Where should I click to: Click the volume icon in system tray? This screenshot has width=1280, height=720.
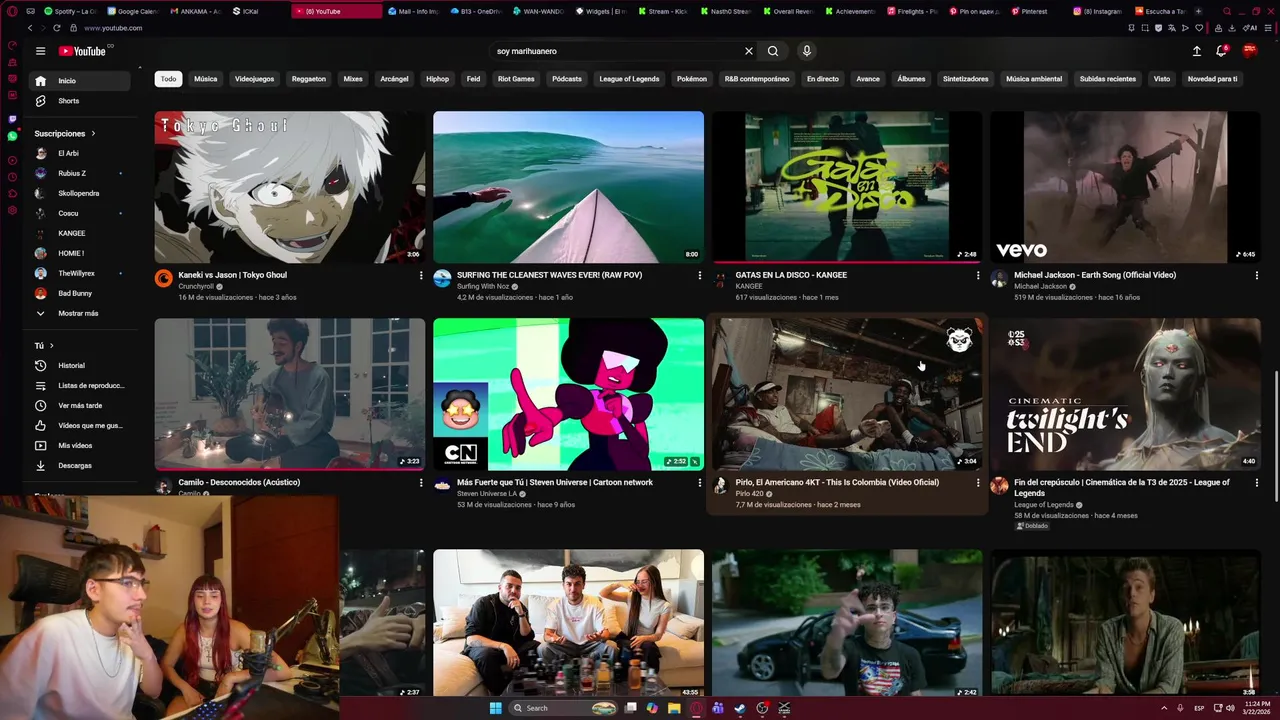pos(1231,708)
